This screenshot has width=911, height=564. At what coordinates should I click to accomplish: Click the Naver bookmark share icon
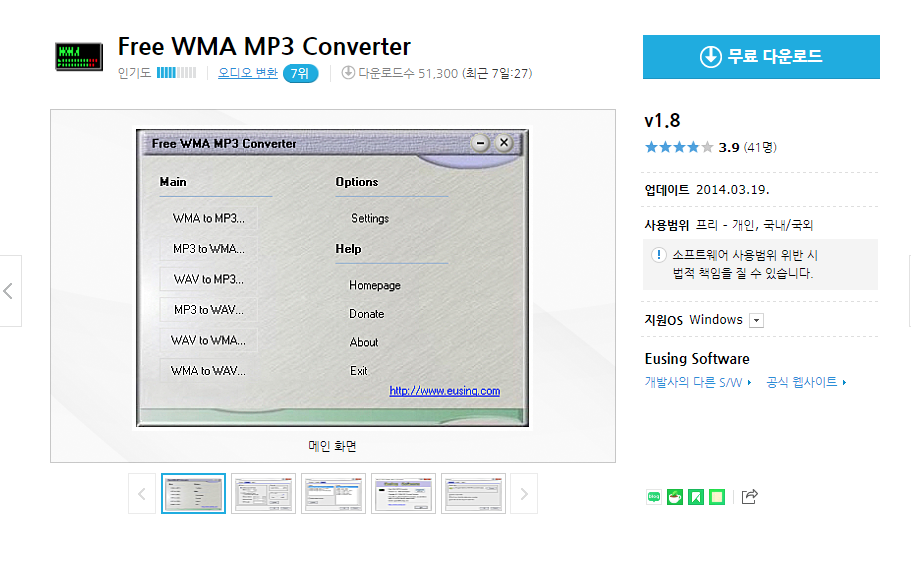695,497
